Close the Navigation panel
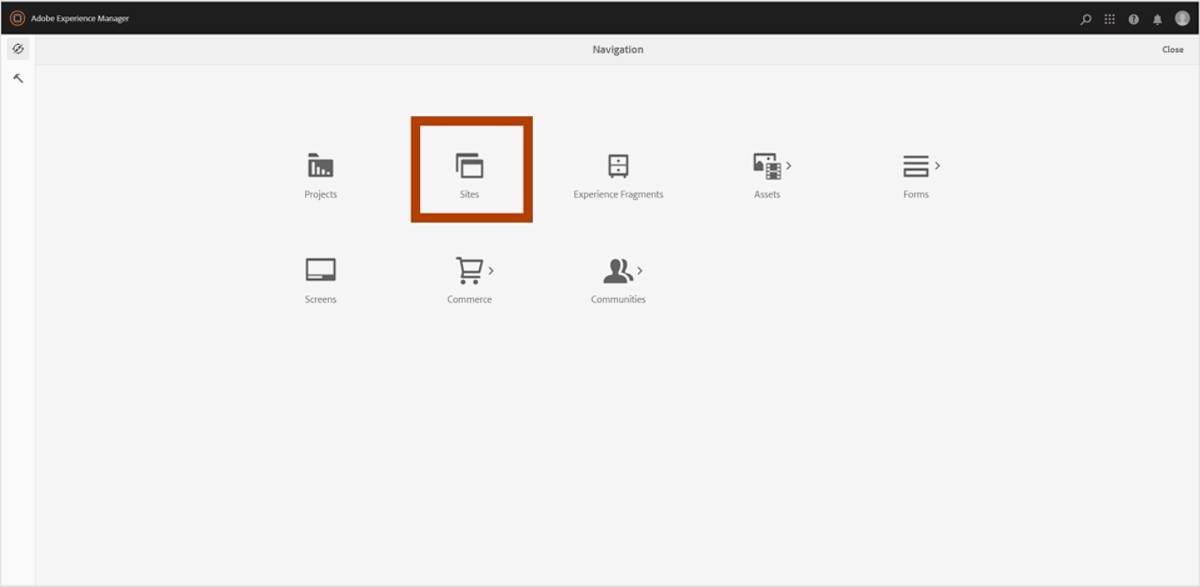Image resolution: width=1200 pixels, height=587 pixels. point(1172,50)
